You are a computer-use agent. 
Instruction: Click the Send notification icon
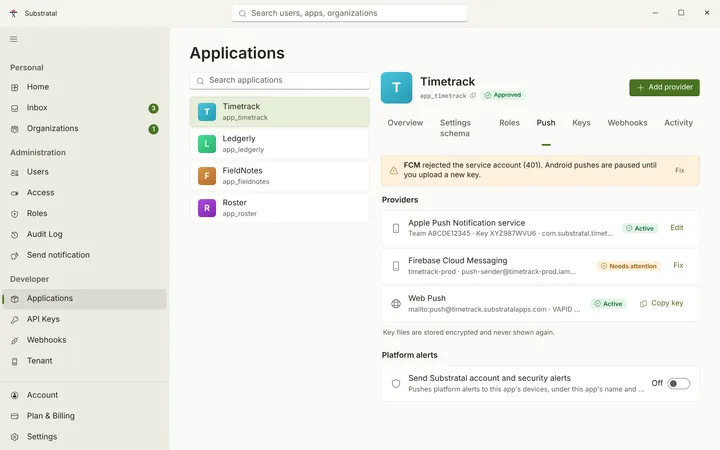(15, 256)
